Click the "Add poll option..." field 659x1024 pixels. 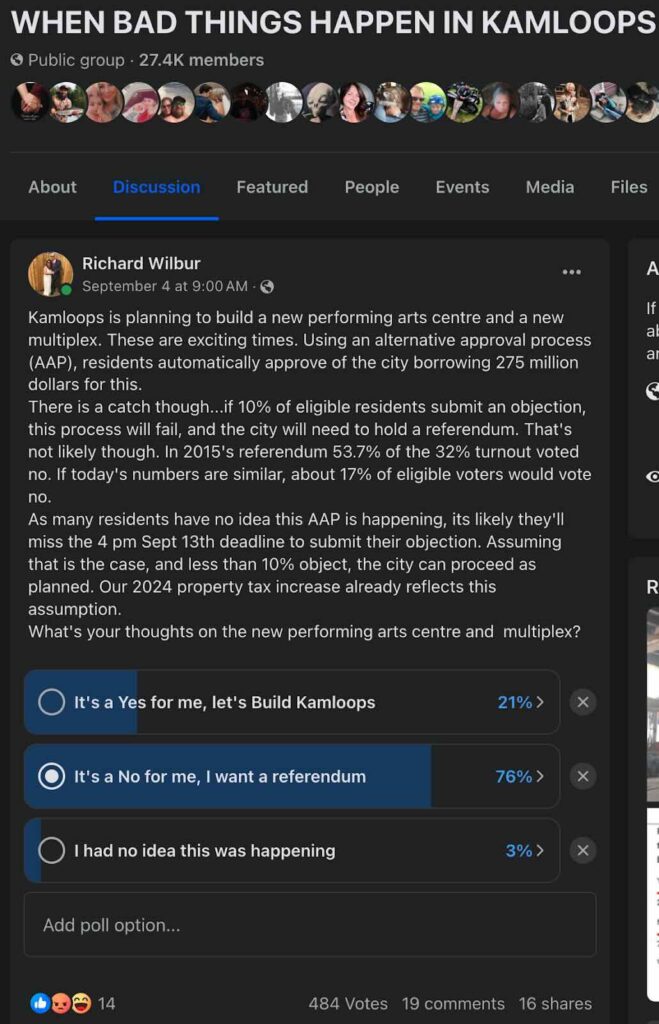coord(310,925)
